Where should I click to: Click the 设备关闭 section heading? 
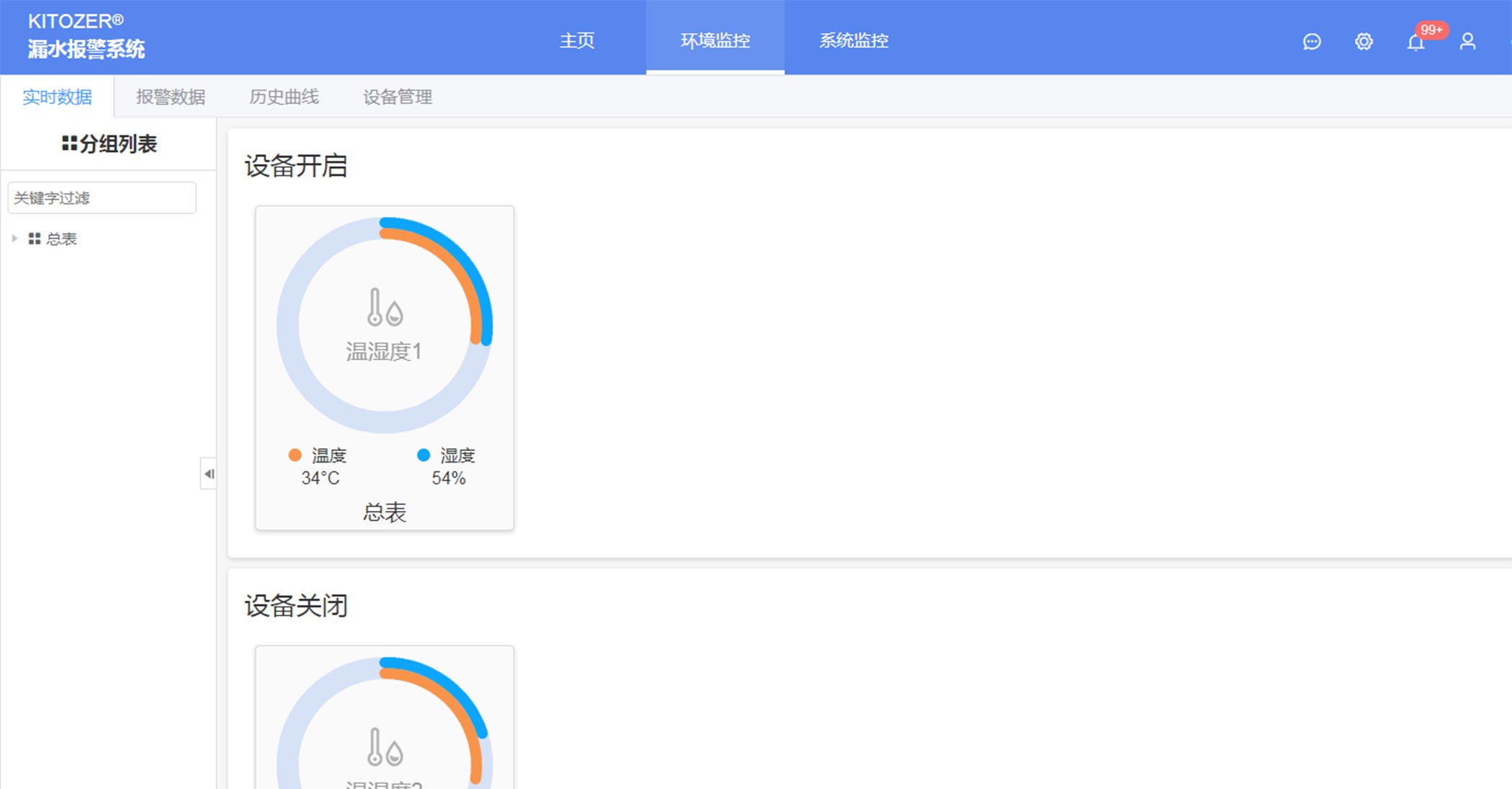pos(296,605)
